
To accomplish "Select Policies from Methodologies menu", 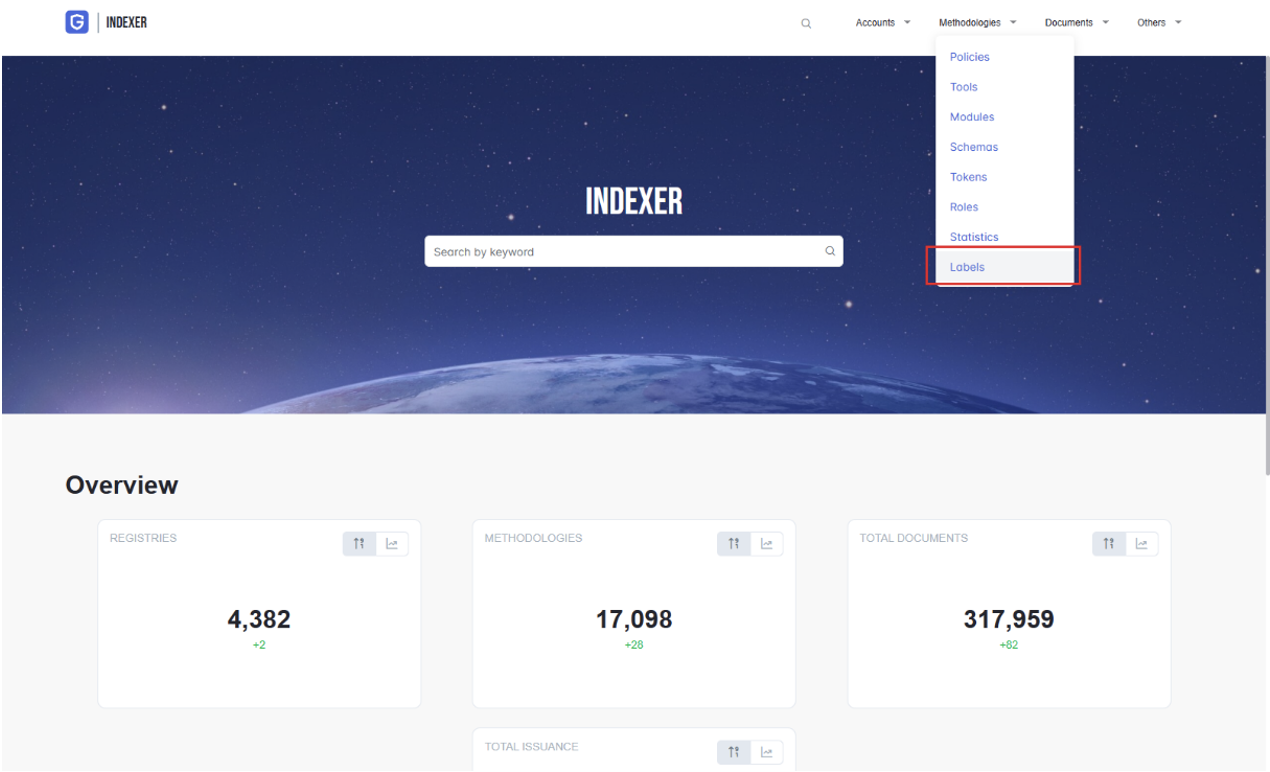I will [x=969, y=57].
